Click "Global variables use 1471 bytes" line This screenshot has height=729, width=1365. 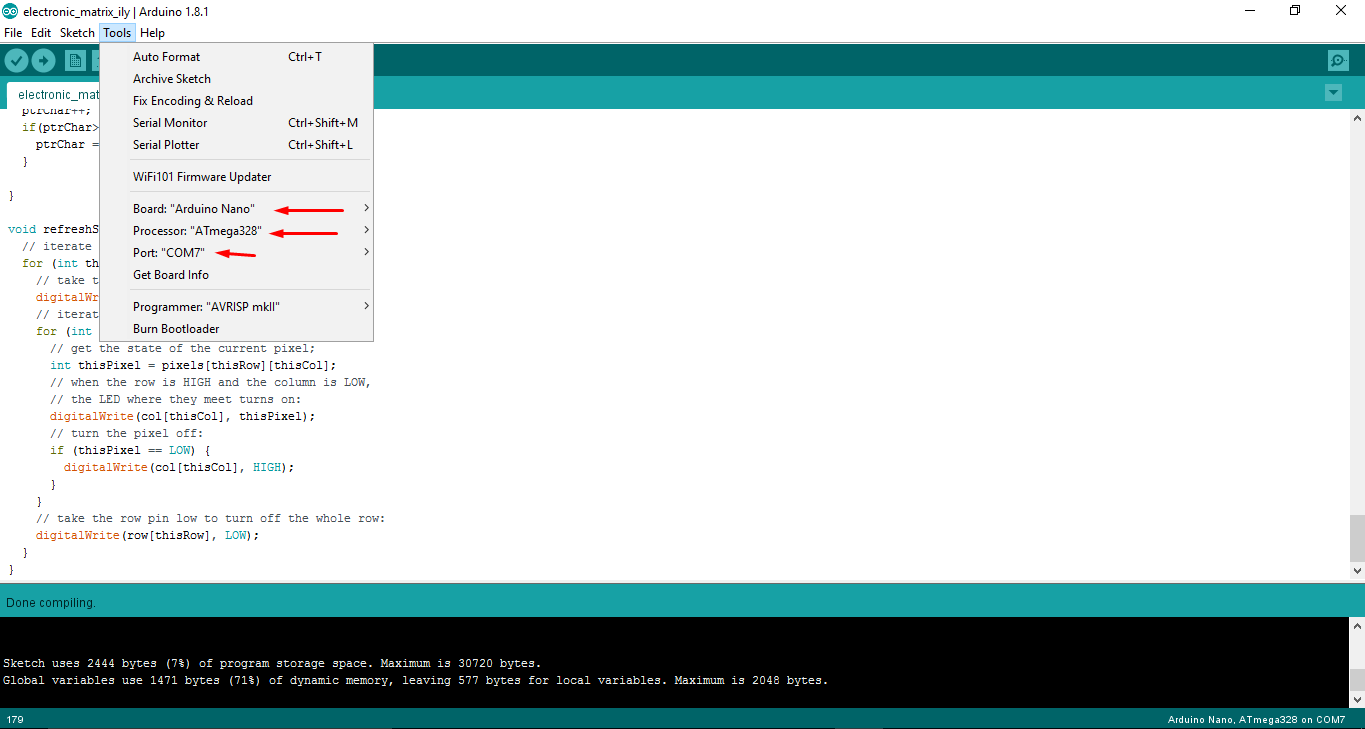415,680
